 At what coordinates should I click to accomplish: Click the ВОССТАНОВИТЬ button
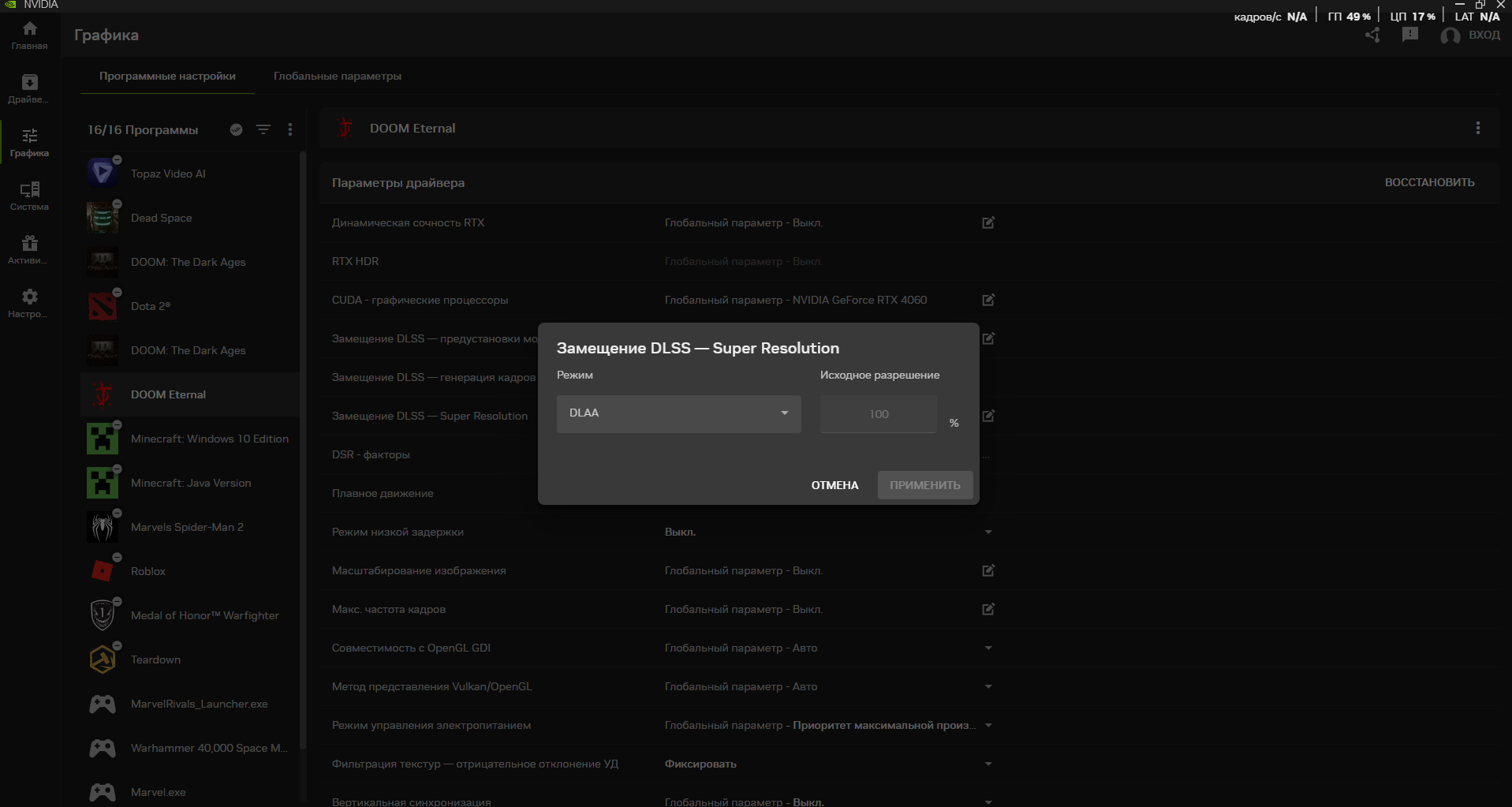1429,182
